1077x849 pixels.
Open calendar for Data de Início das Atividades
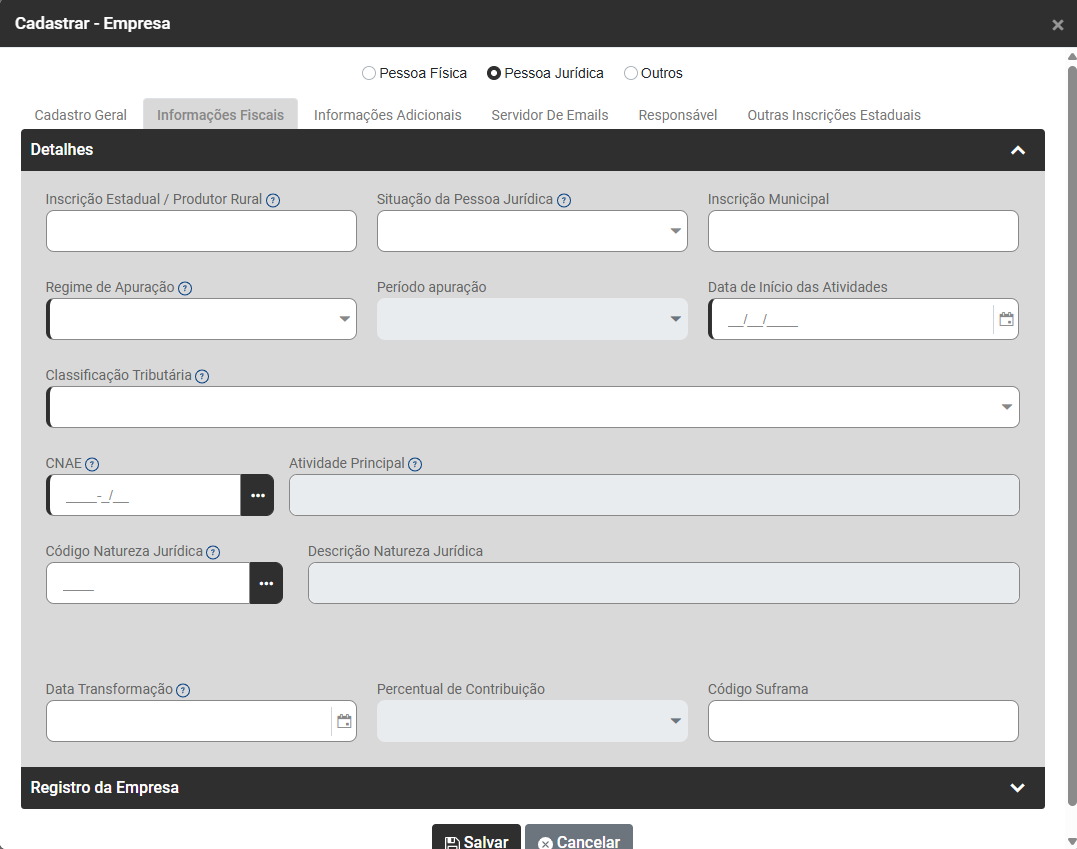pos(1006,320)
